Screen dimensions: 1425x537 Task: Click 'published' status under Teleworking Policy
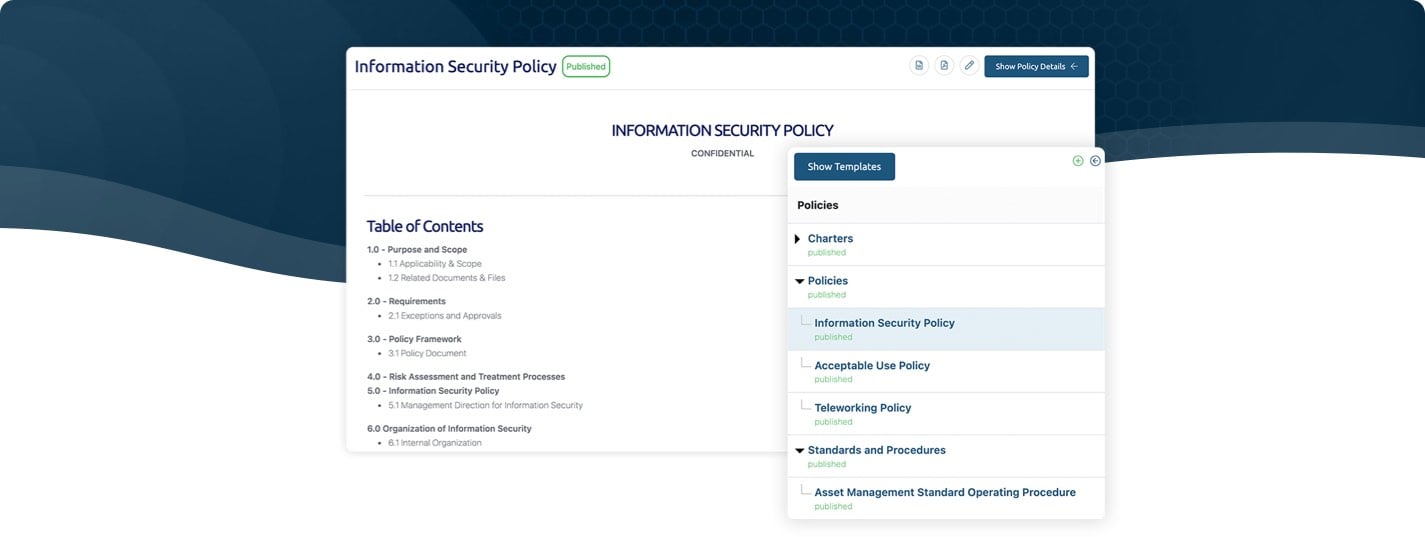[833, 422]
